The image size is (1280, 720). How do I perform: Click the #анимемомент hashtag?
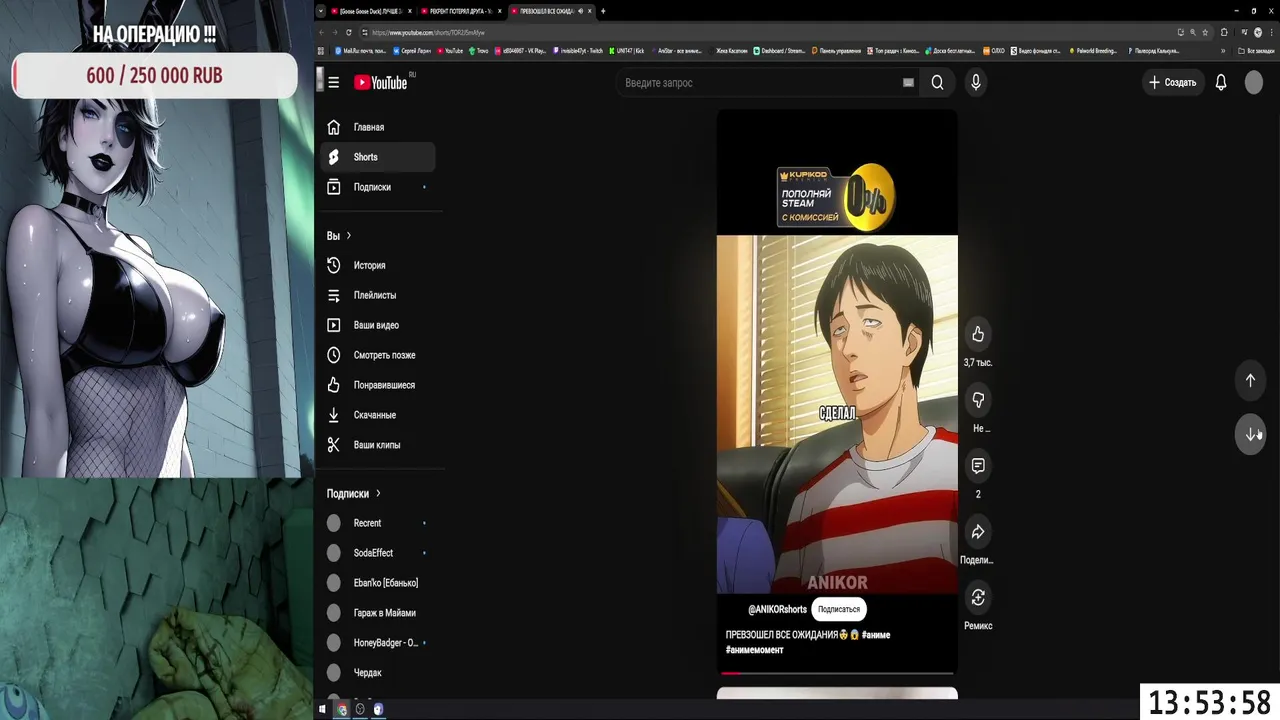[755, 650]
